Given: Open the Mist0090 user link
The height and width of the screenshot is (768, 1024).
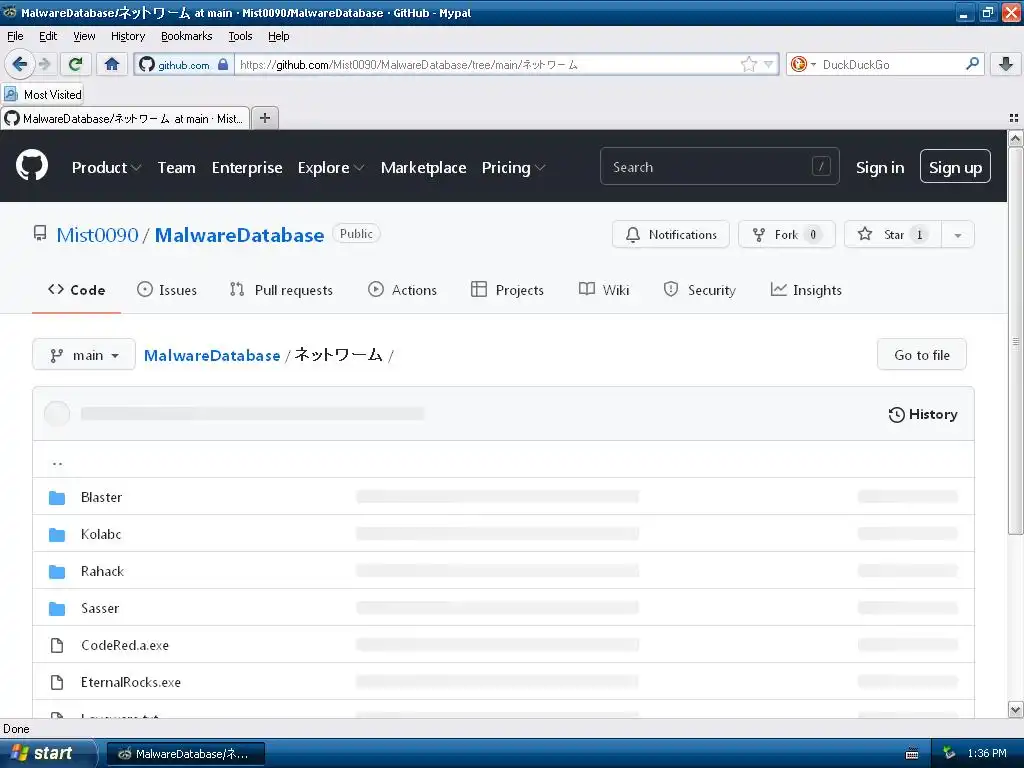Looking at the screenshot, I should (97, 234).
